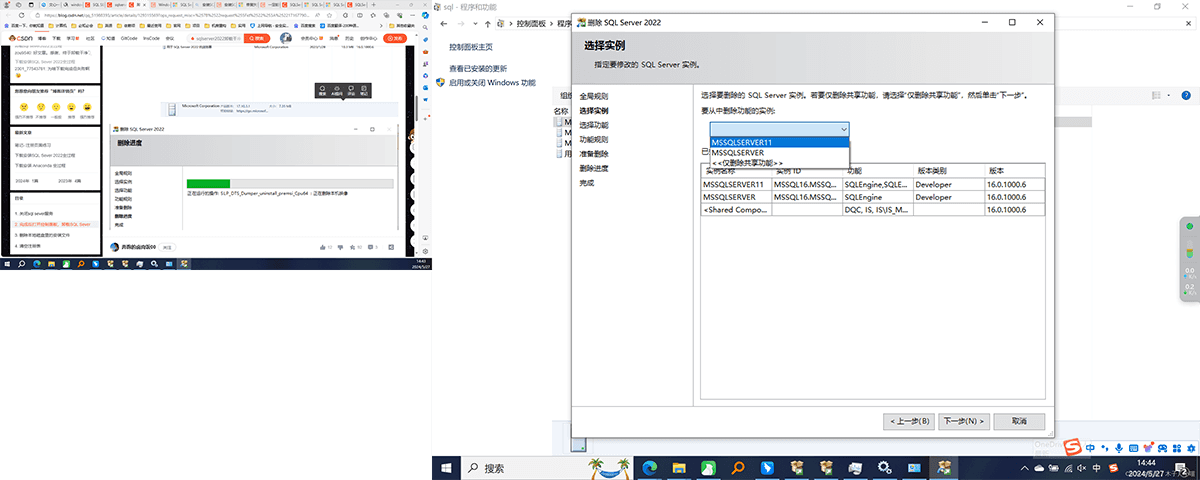
Task: Click step 准备删除 in setup sidebar
Action: point(593,154)
